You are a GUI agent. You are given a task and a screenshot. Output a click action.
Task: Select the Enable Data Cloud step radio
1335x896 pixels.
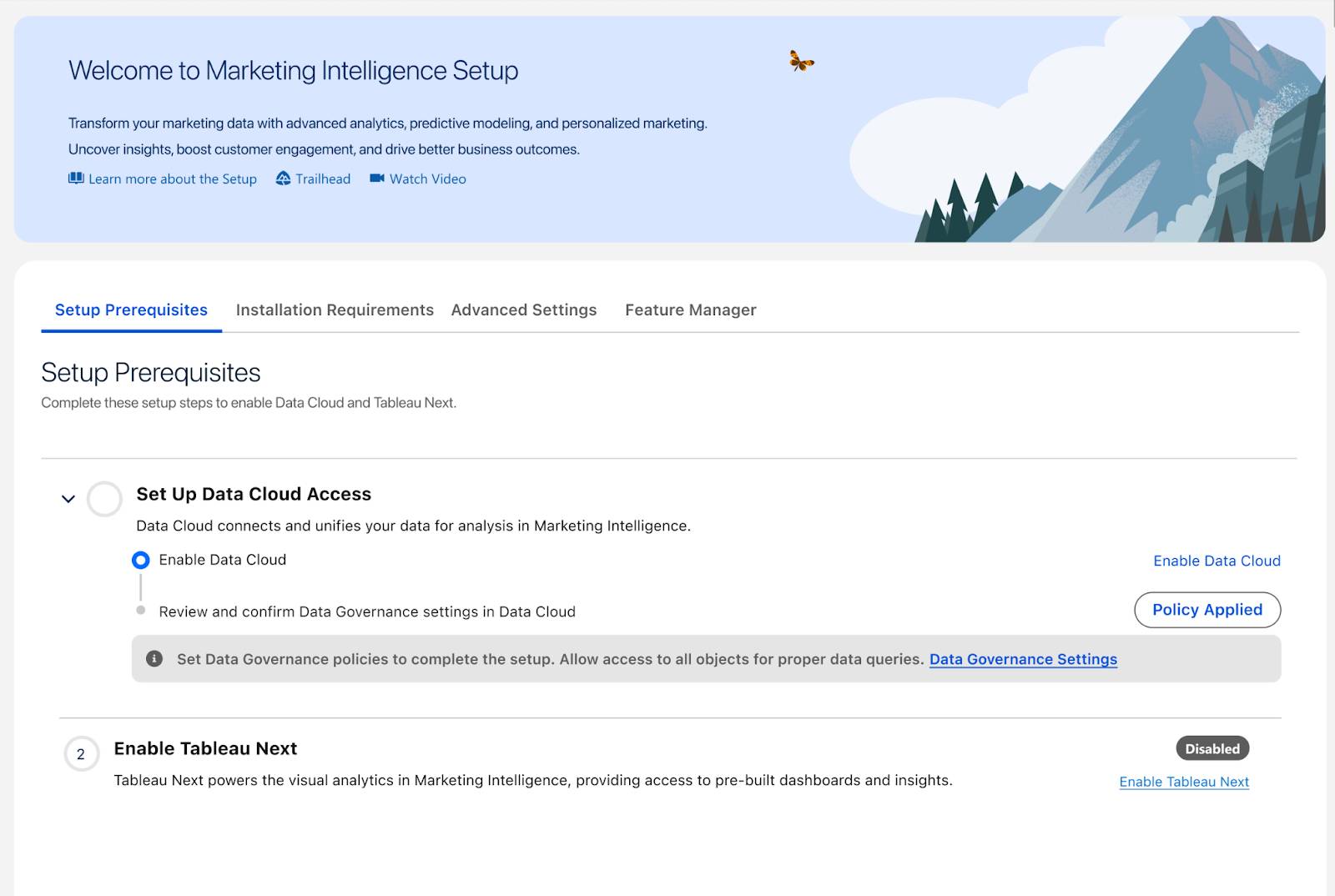click(x=141, y=560)
